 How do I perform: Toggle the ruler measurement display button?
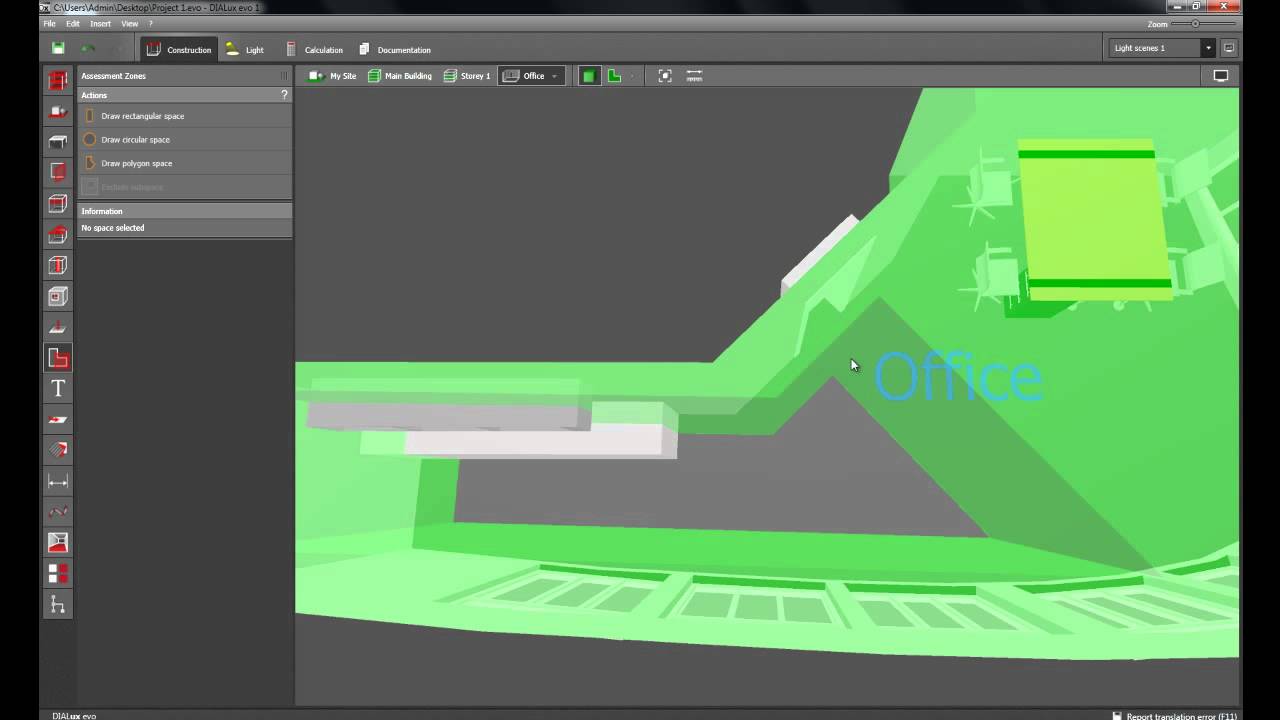coord(694,76)
